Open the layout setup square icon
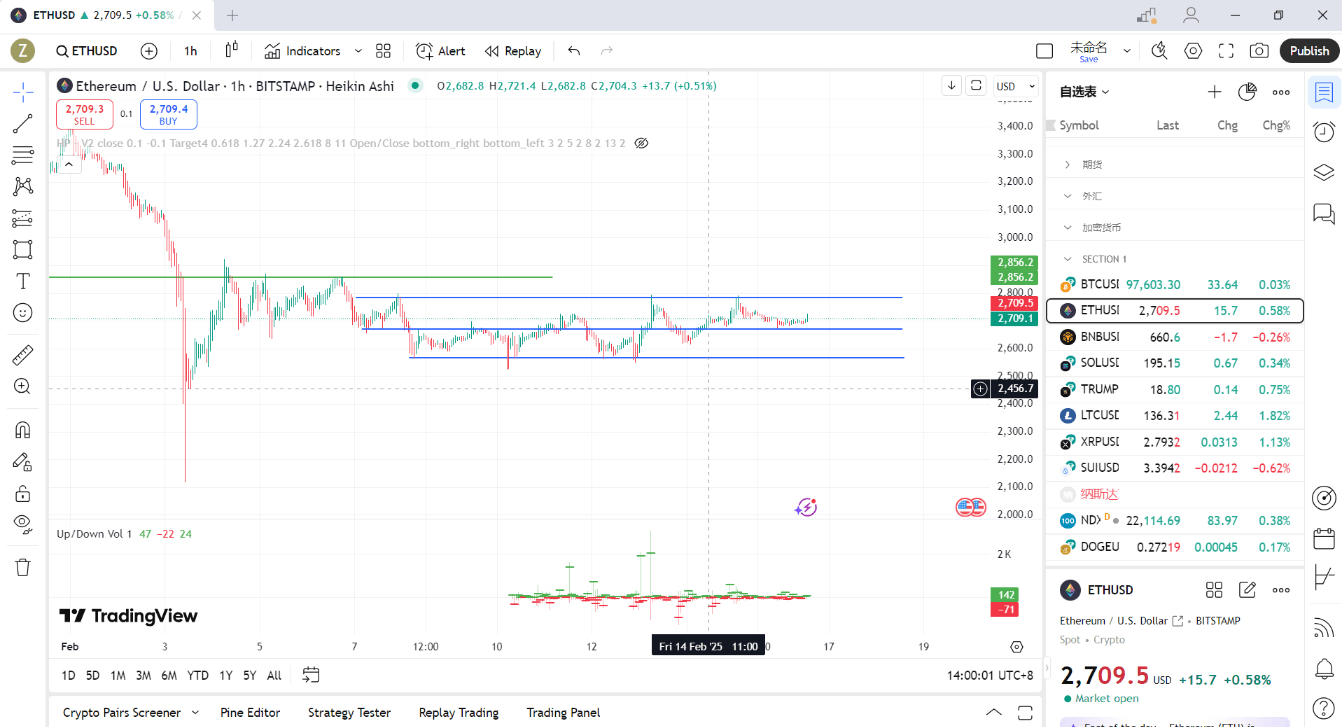Viewport: 1342px width, 727px height. coord(1044,51)
